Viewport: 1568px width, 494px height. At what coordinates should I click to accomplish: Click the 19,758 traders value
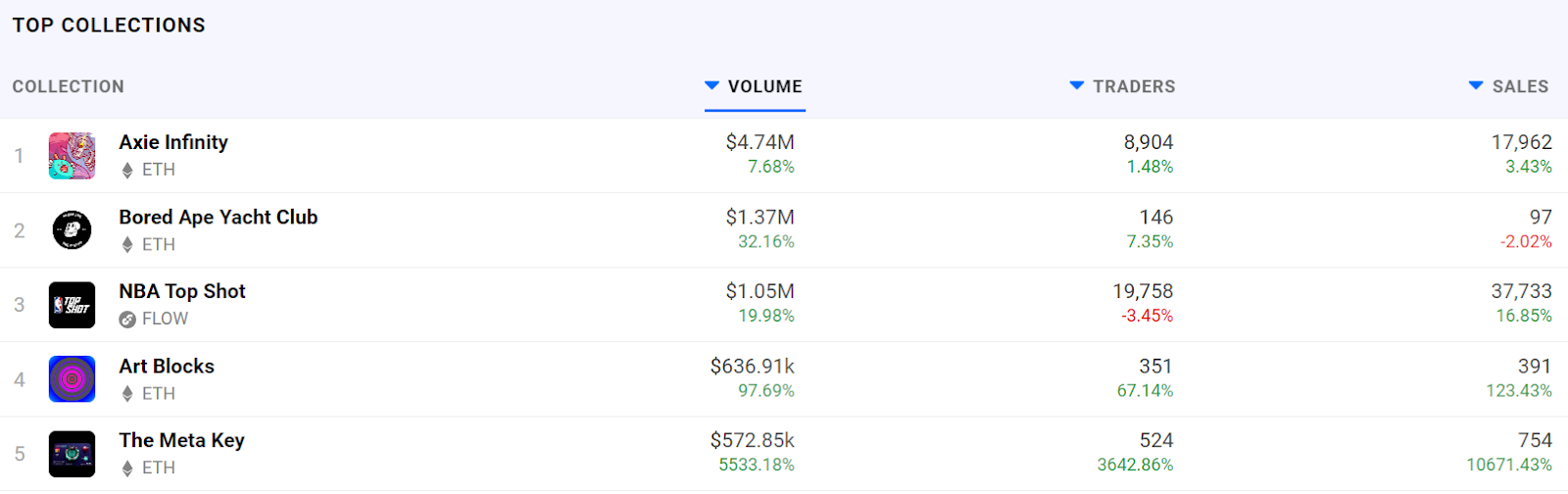click(x=1143, y=291)
